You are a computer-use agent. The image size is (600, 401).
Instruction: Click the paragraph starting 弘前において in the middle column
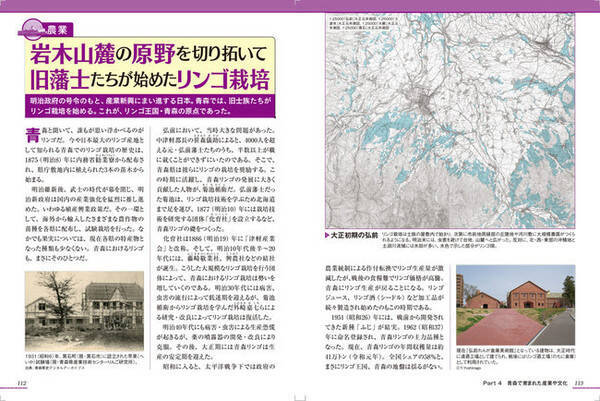coord(215,179)
